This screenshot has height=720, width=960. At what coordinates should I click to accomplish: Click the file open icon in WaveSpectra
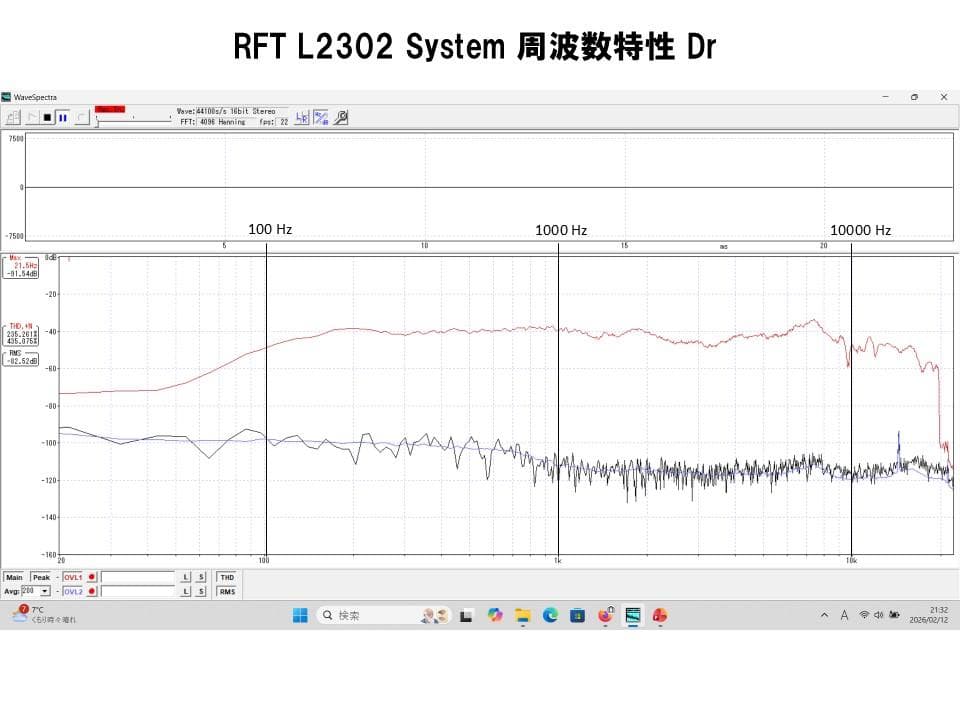[11, 117]
